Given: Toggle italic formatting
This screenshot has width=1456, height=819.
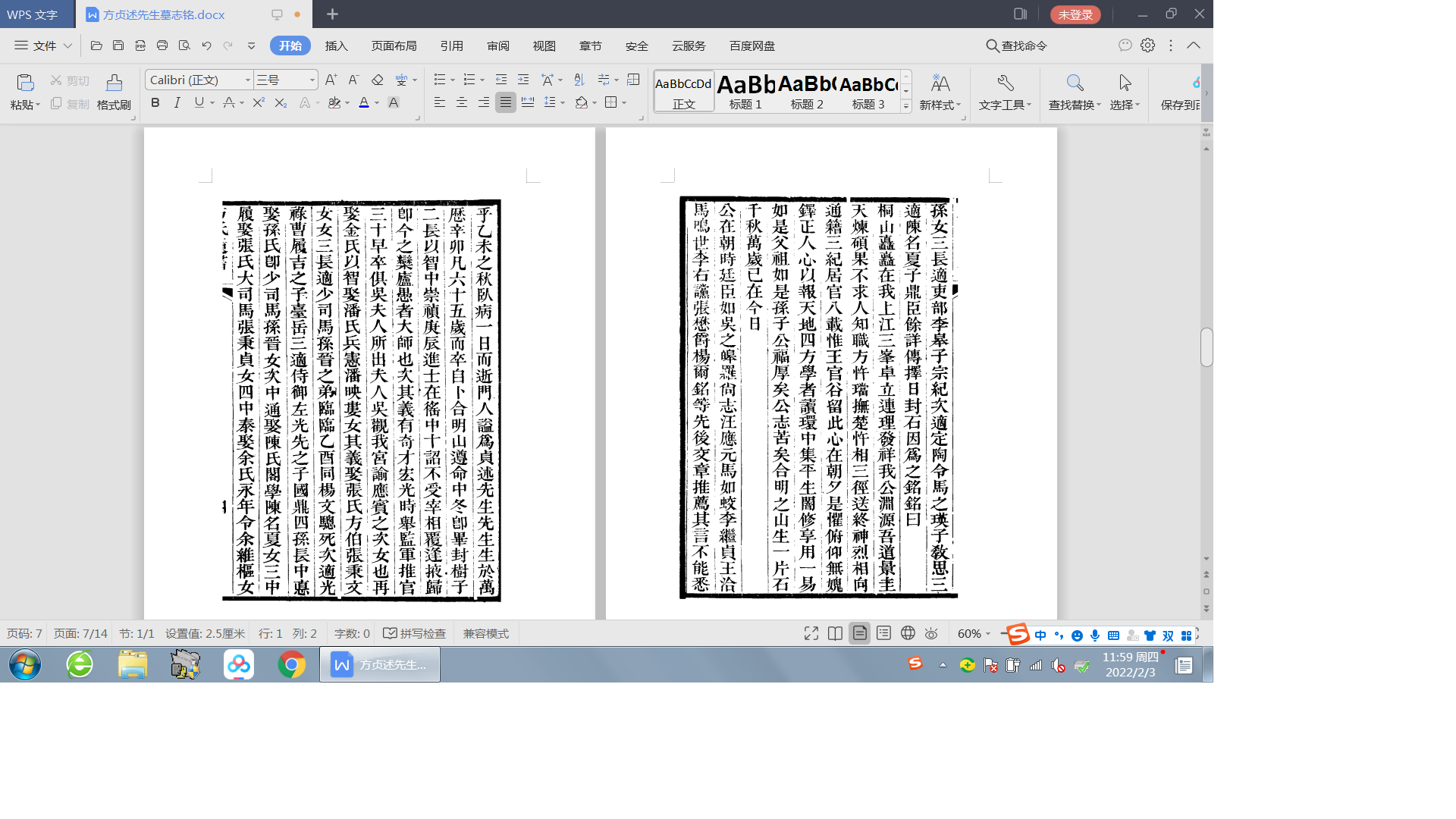Looking at the screenshot, I should click(x=177, y=102).
